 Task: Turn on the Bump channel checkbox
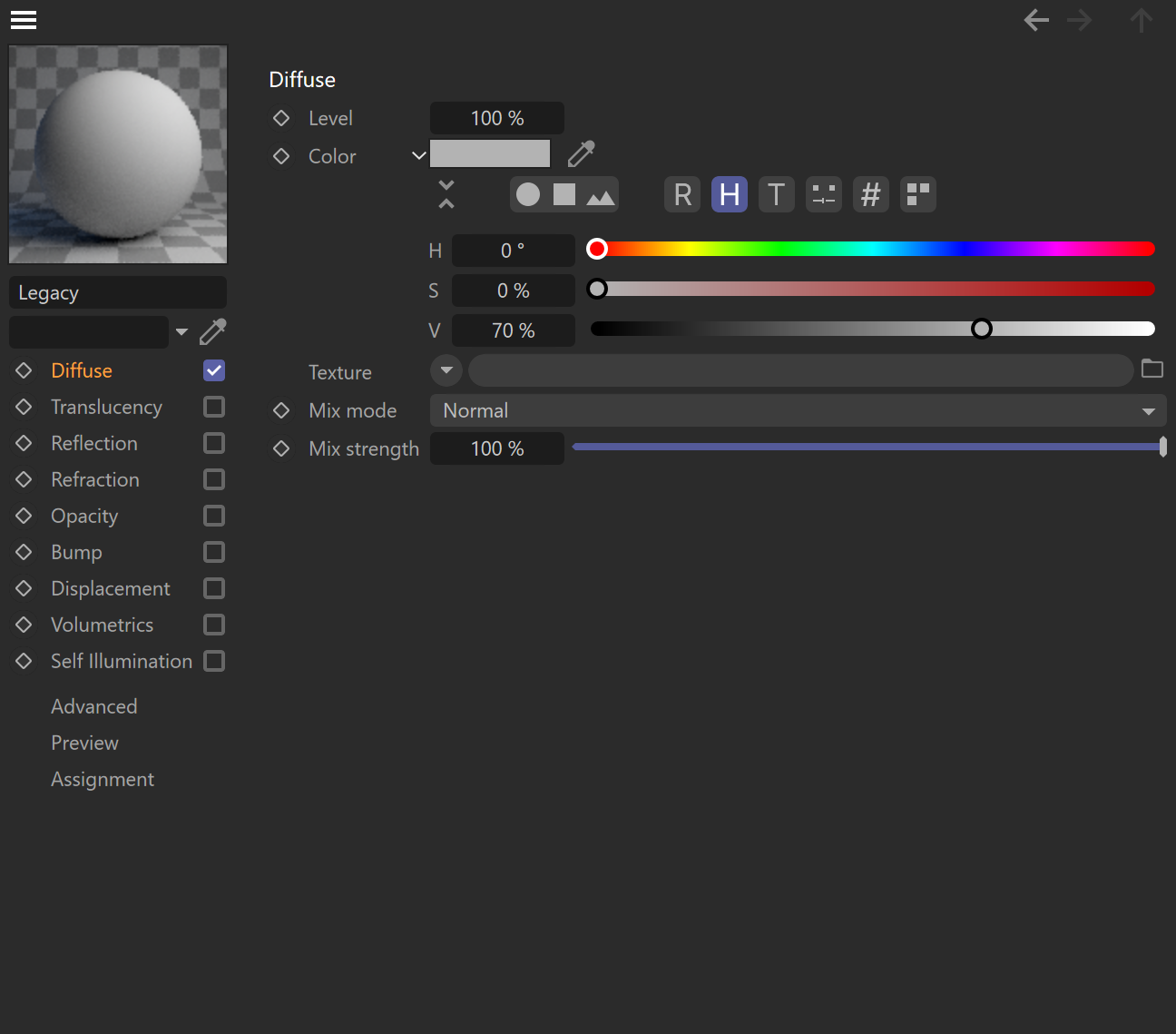coord(214,552)
